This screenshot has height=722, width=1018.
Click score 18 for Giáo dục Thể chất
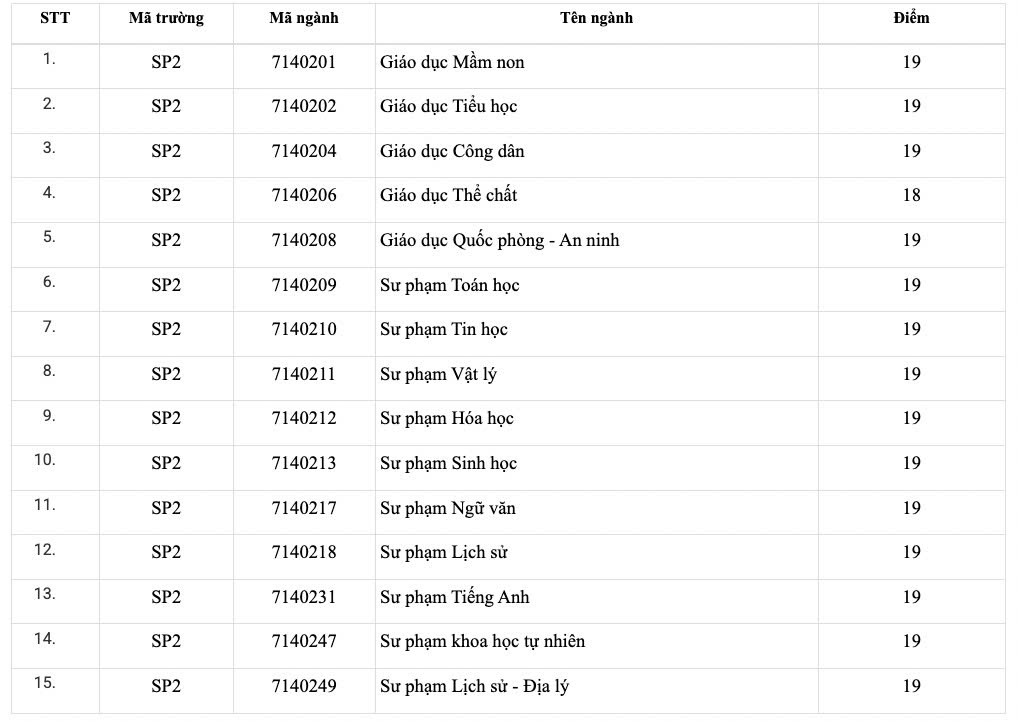(x=911, y=195)
